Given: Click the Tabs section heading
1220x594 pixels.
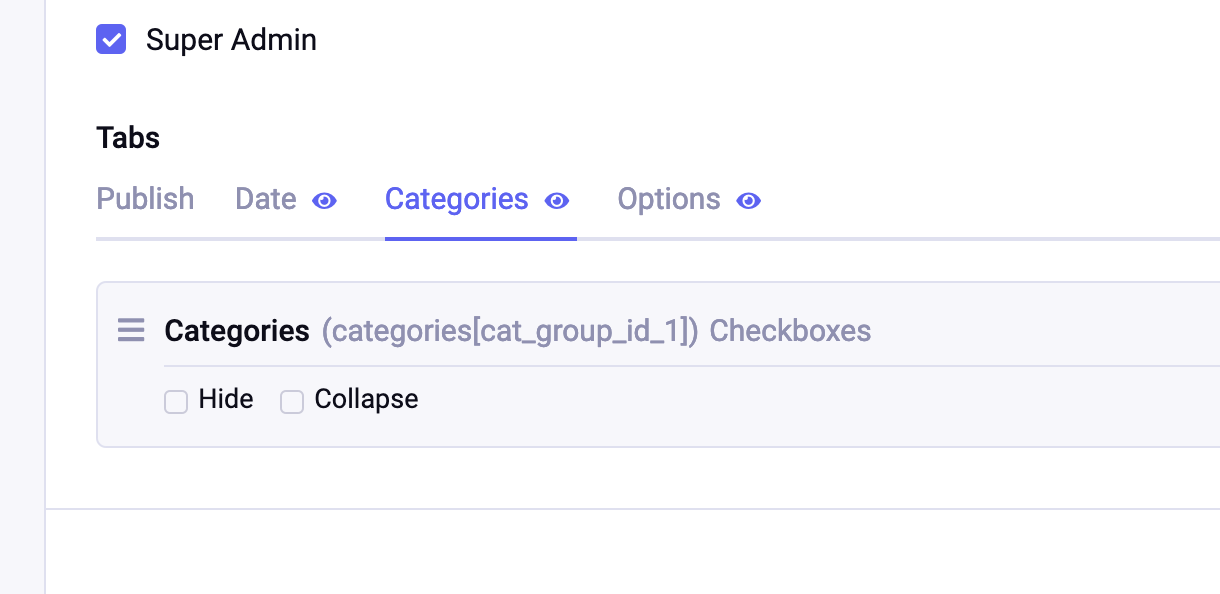Looking at the screenshot, I should (x=128, y=138).
